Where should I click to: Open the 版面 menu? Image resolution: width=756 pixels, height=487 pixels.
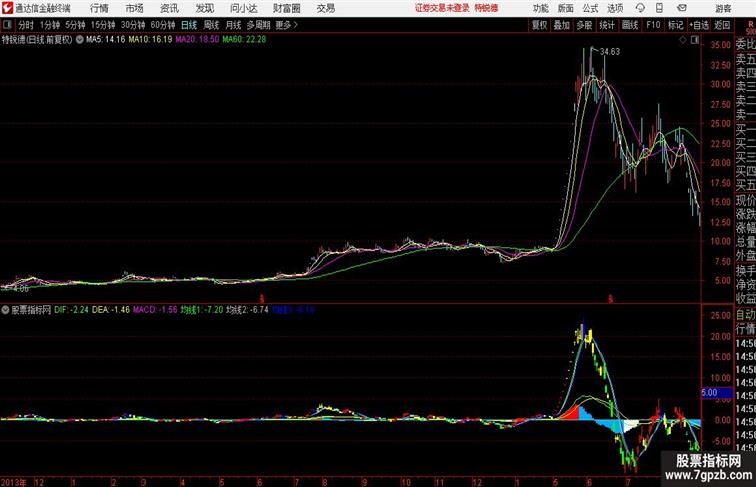click(565, 8)
